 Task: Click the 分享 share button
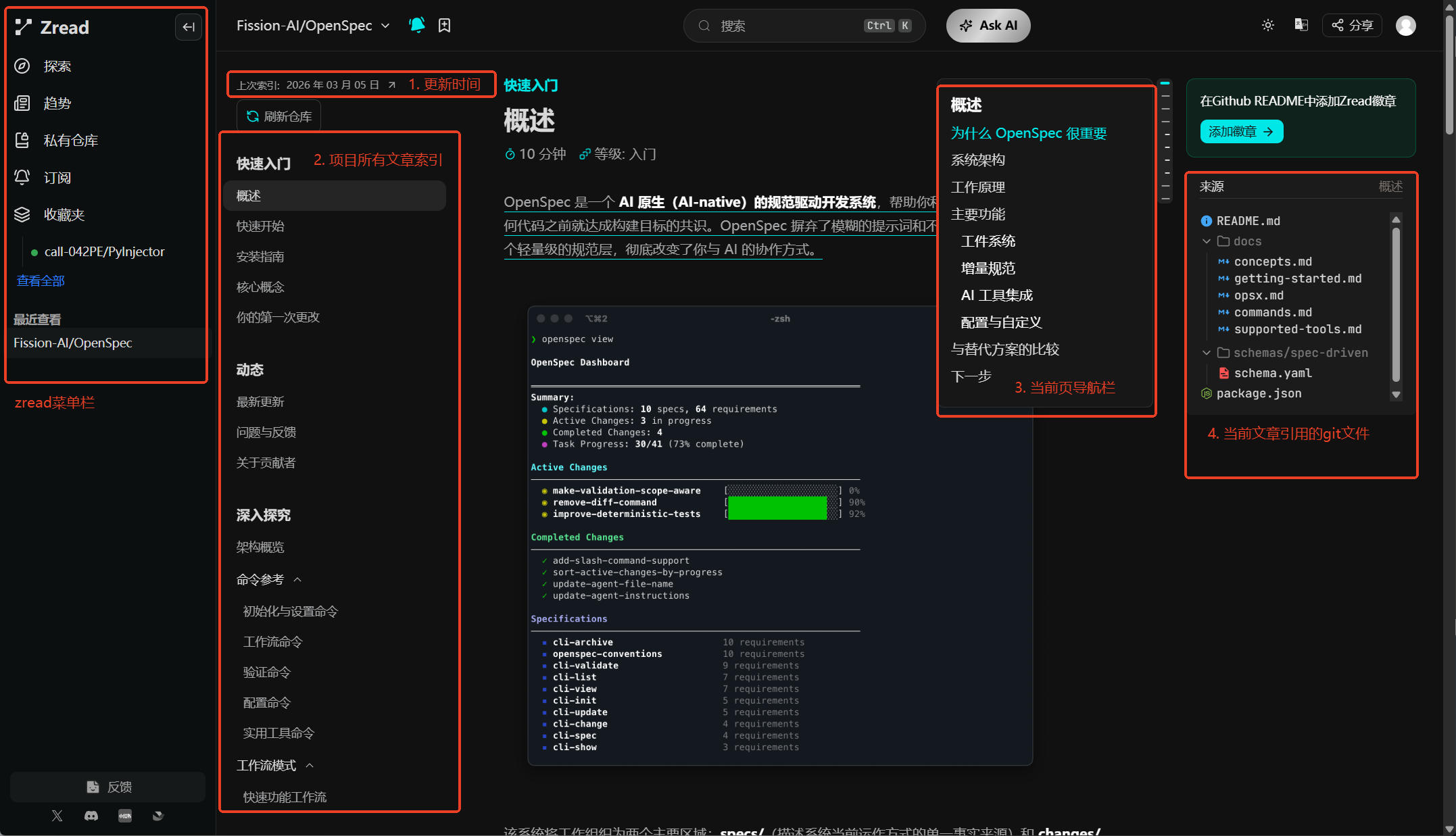pos(1352,26)
